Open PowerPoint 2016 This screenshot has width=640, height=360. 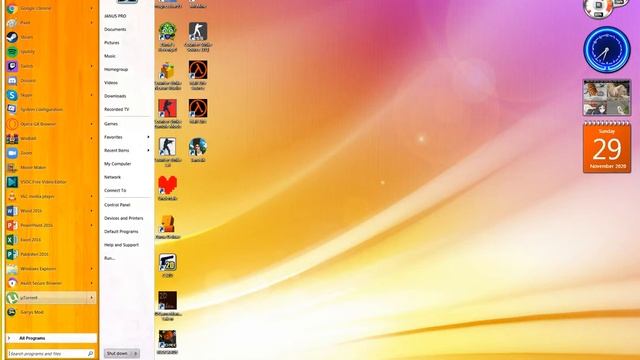[51, 225]
